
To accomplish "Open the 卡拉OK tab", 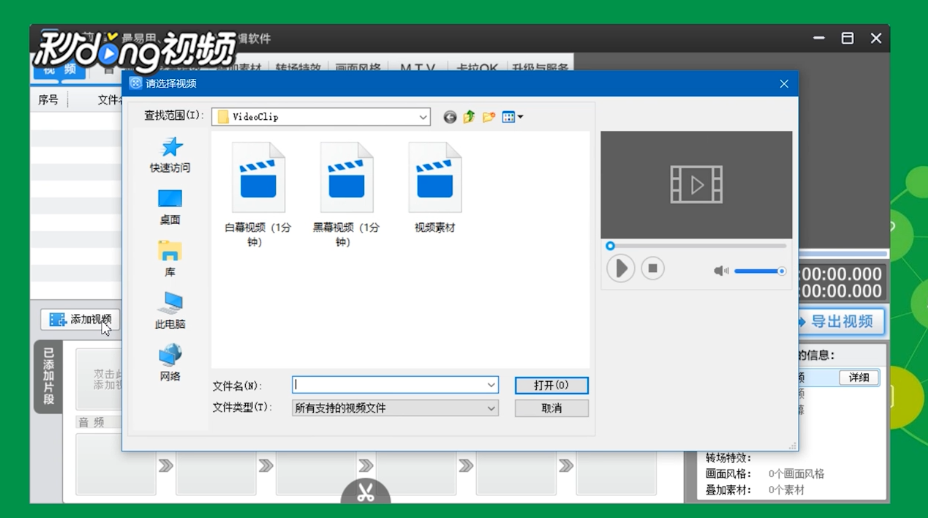I will [x=477, y=67].
